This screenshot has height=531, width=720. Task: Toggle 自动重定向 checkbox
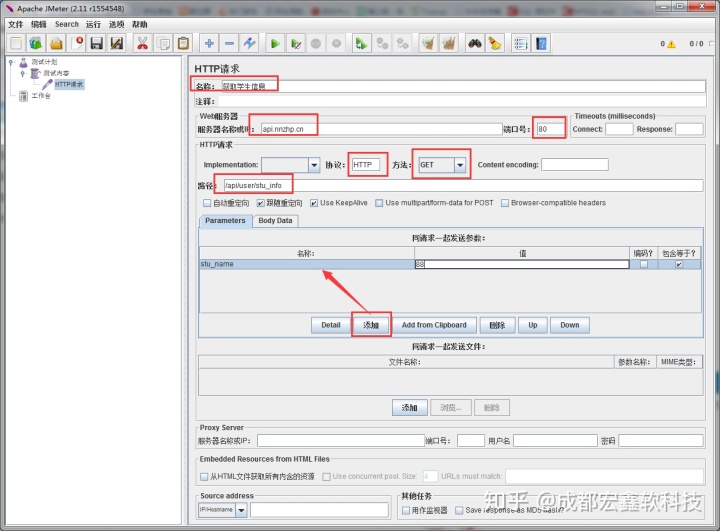coord(207,203)
